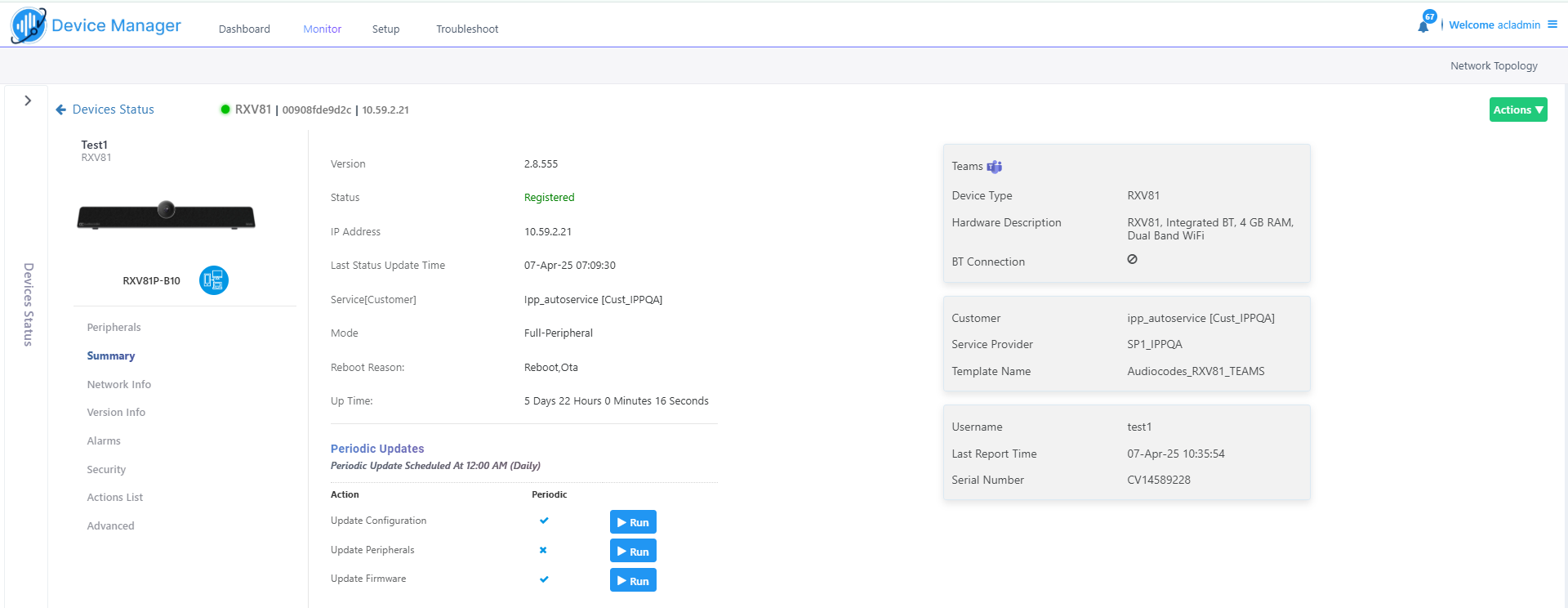1568x608 pixels.
Task: Open the Network Topology link
Action: (x=1494, y=65)
